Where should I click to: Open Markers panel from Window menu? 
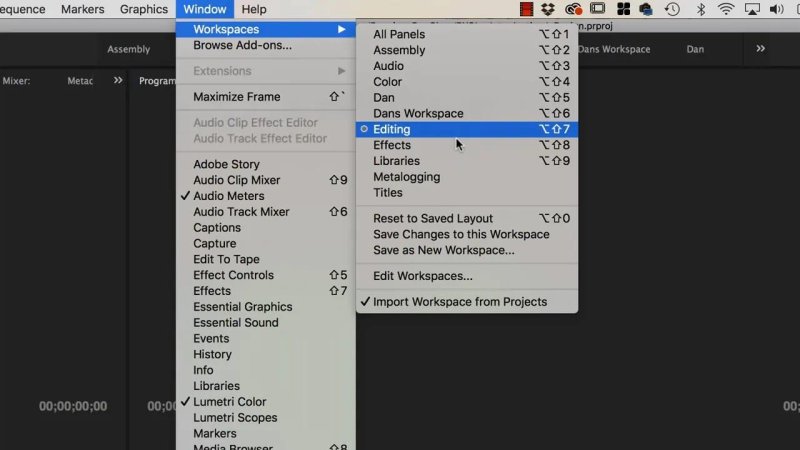[265, 434]
